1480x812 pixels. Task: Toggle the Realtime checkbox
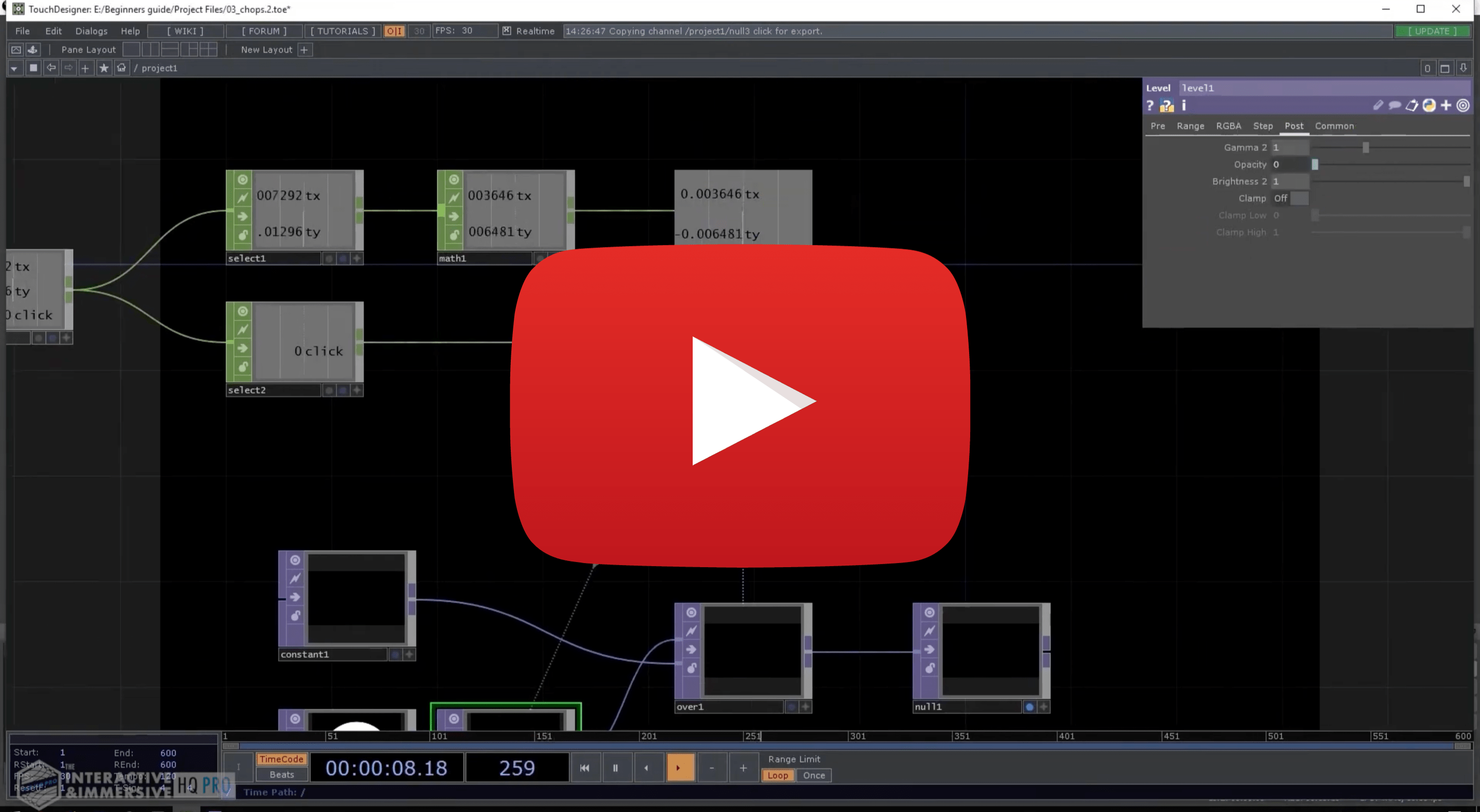506,31
